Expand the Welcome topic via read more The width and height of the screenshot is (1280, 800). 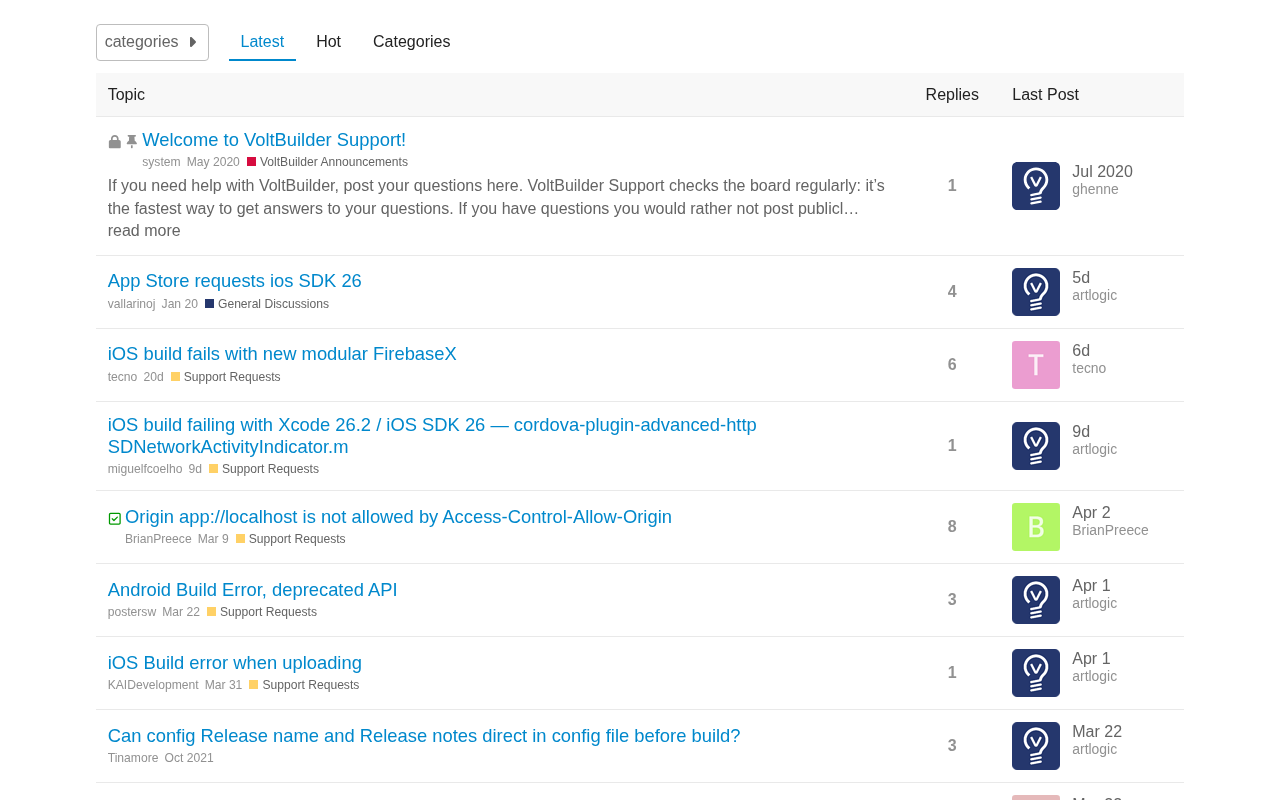pos(144,231)
